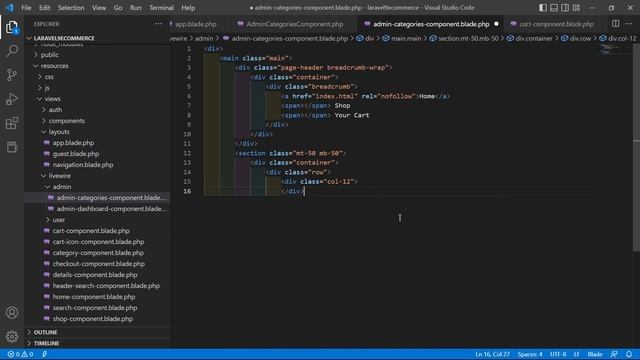Collapse the layouts folder
Viewport: 640px width, 360px height.
[x=59, y=132]
